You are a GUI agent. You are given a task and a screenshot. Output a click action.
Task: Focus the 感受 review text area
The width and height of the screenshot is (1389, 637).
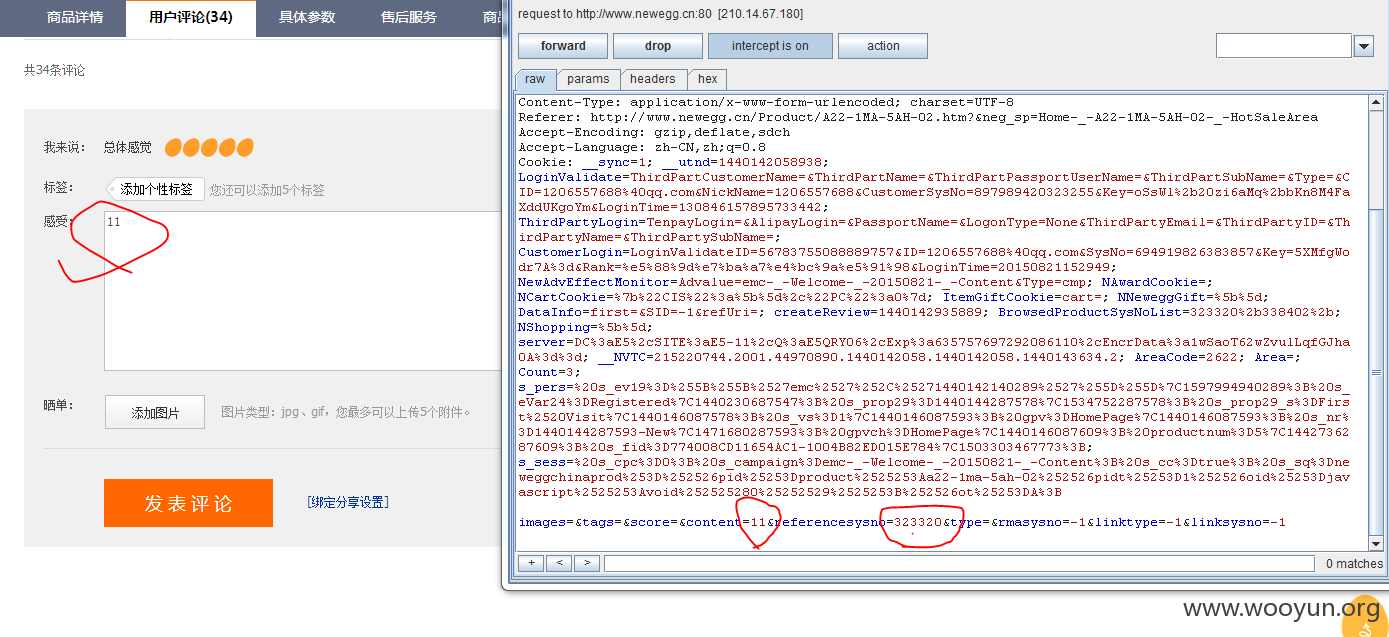point(302,290)
